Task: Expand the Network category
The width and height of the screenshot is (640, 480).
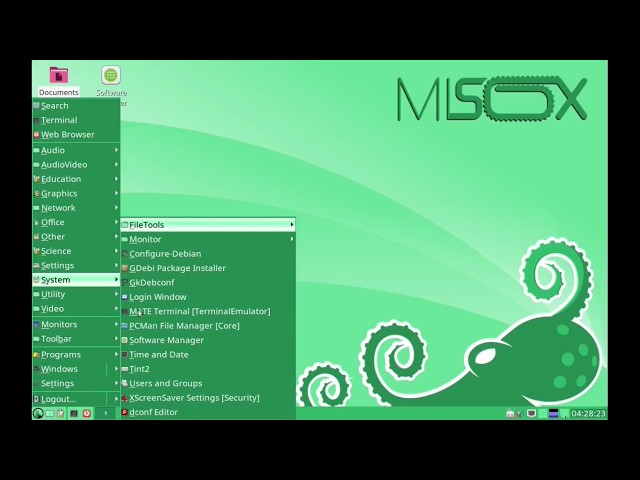Action: coord(76,208)
